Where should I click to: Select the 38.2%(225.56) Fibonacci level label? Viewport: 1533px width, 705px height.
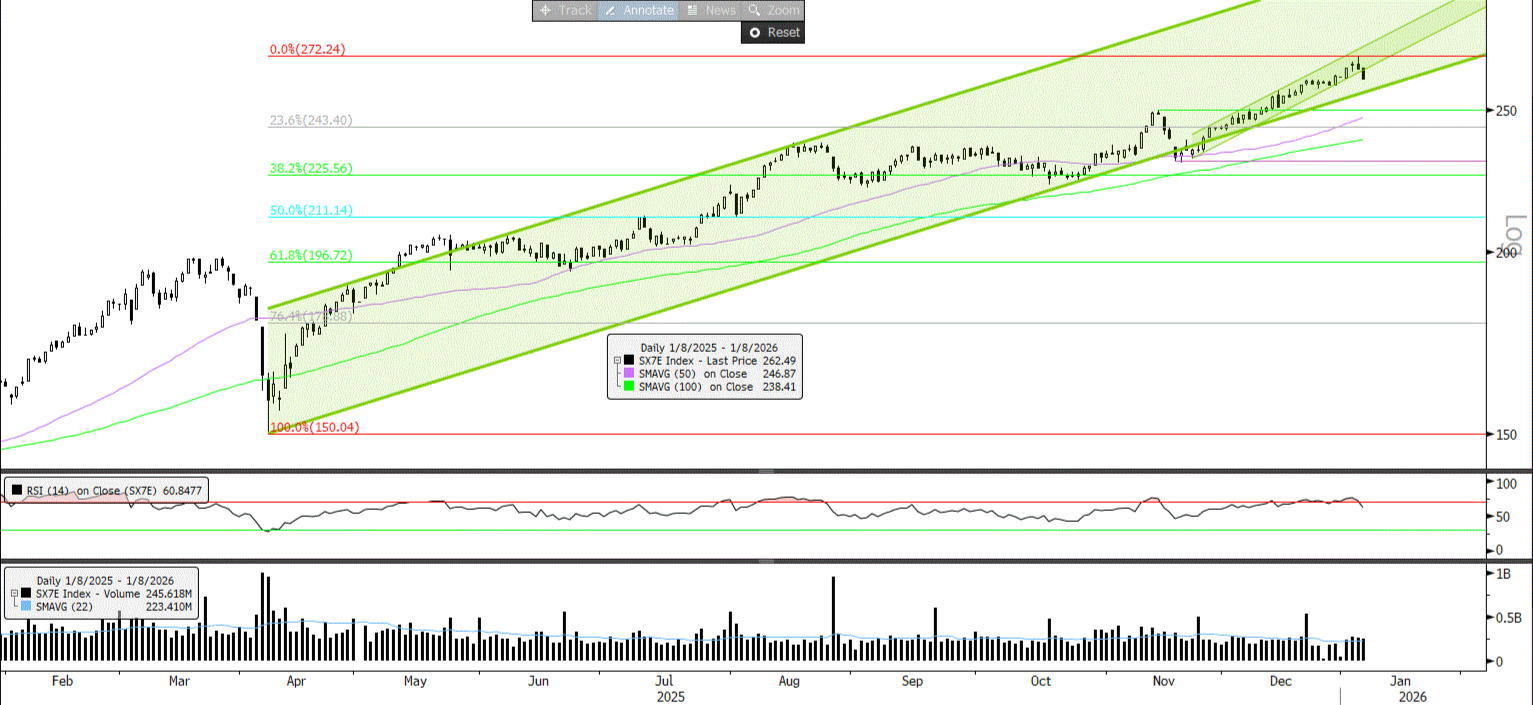pyautogui.click(x=310, y=169)
